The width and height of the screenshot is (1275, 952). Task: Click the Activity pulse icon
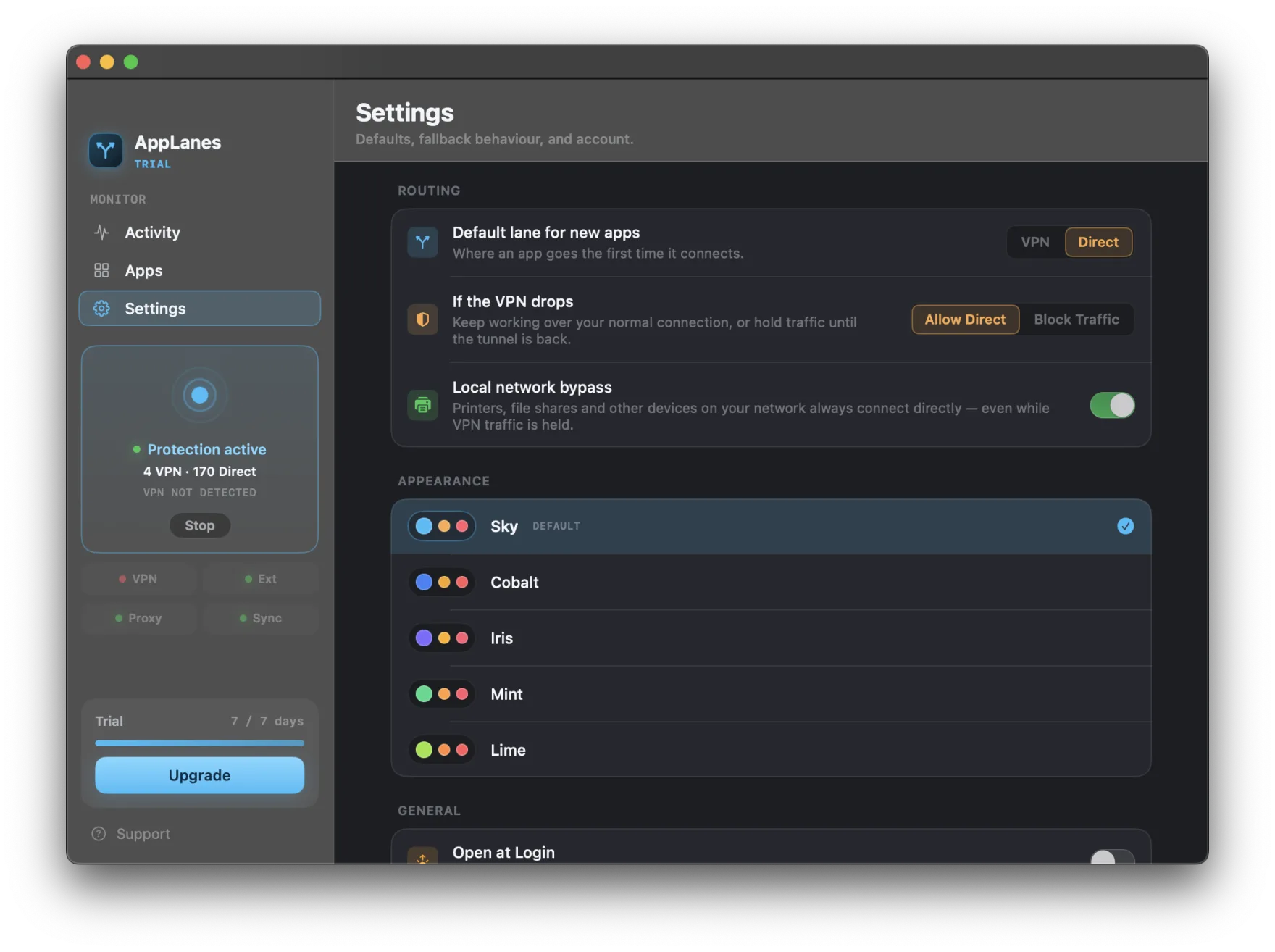click(101, 233)
